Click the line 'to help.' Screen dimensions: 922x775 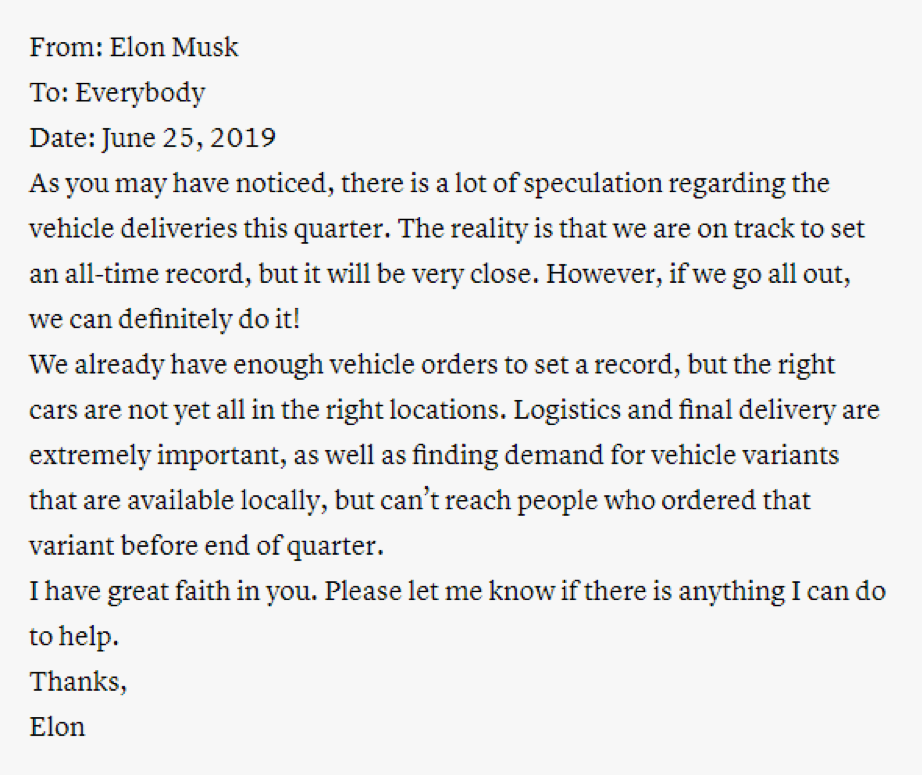(x=74, y=637)
